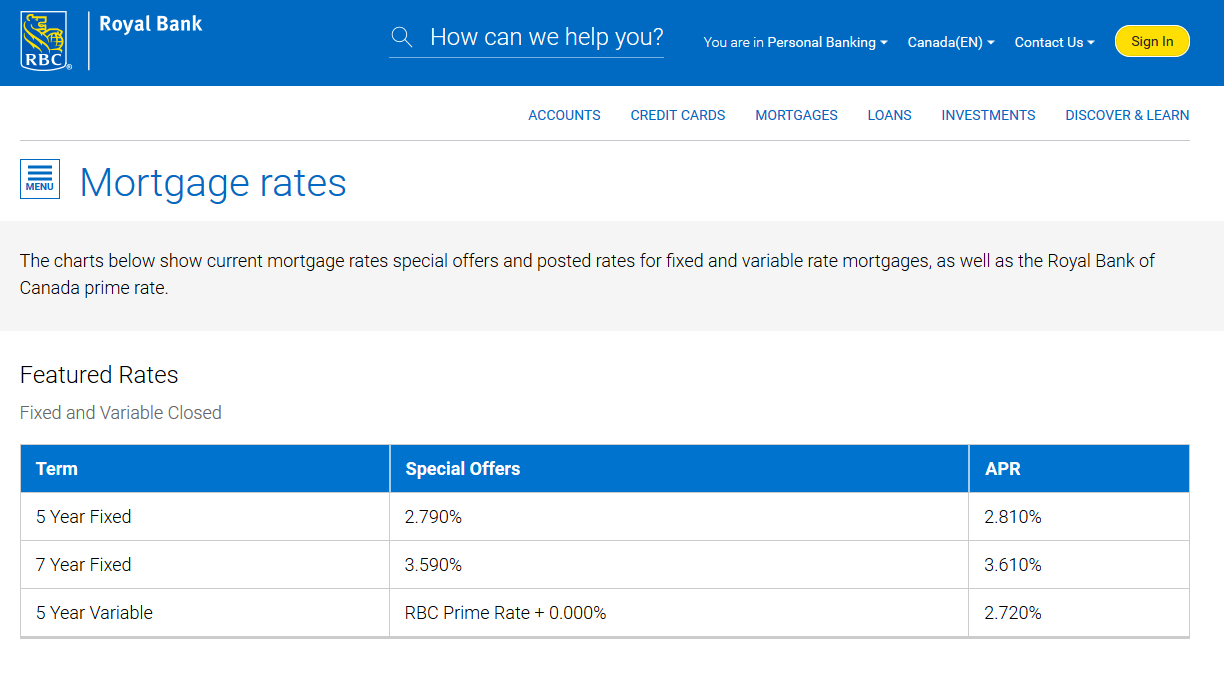Click the 2.810% APR value
The image size is (1224, 697).
point(1013,517)
